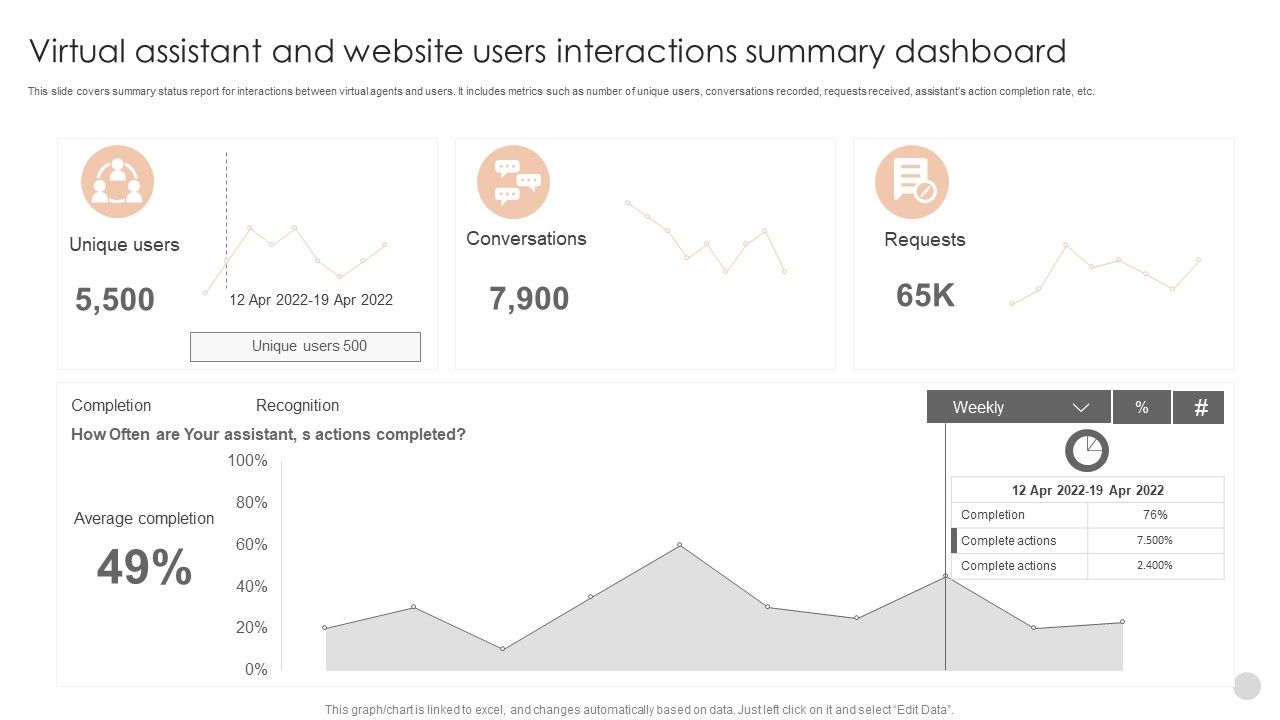
Task: Click the Requests document icon
Action: pos(912,182)
